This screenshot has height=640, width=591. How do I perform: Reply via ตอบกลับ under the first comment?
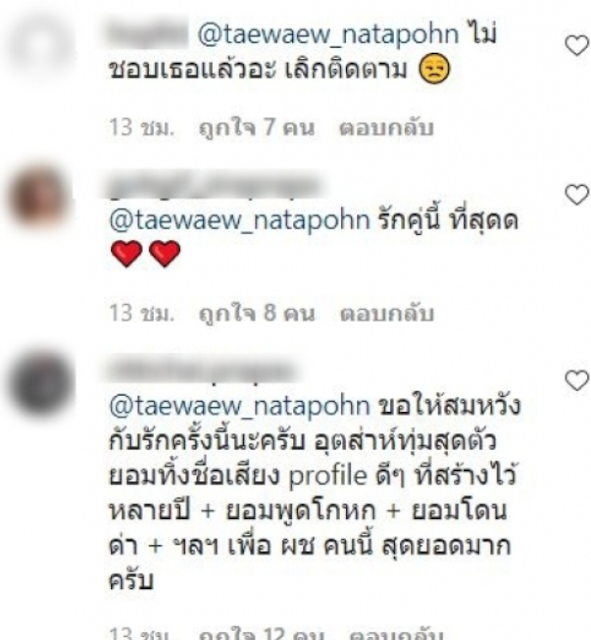pos(386,127)
